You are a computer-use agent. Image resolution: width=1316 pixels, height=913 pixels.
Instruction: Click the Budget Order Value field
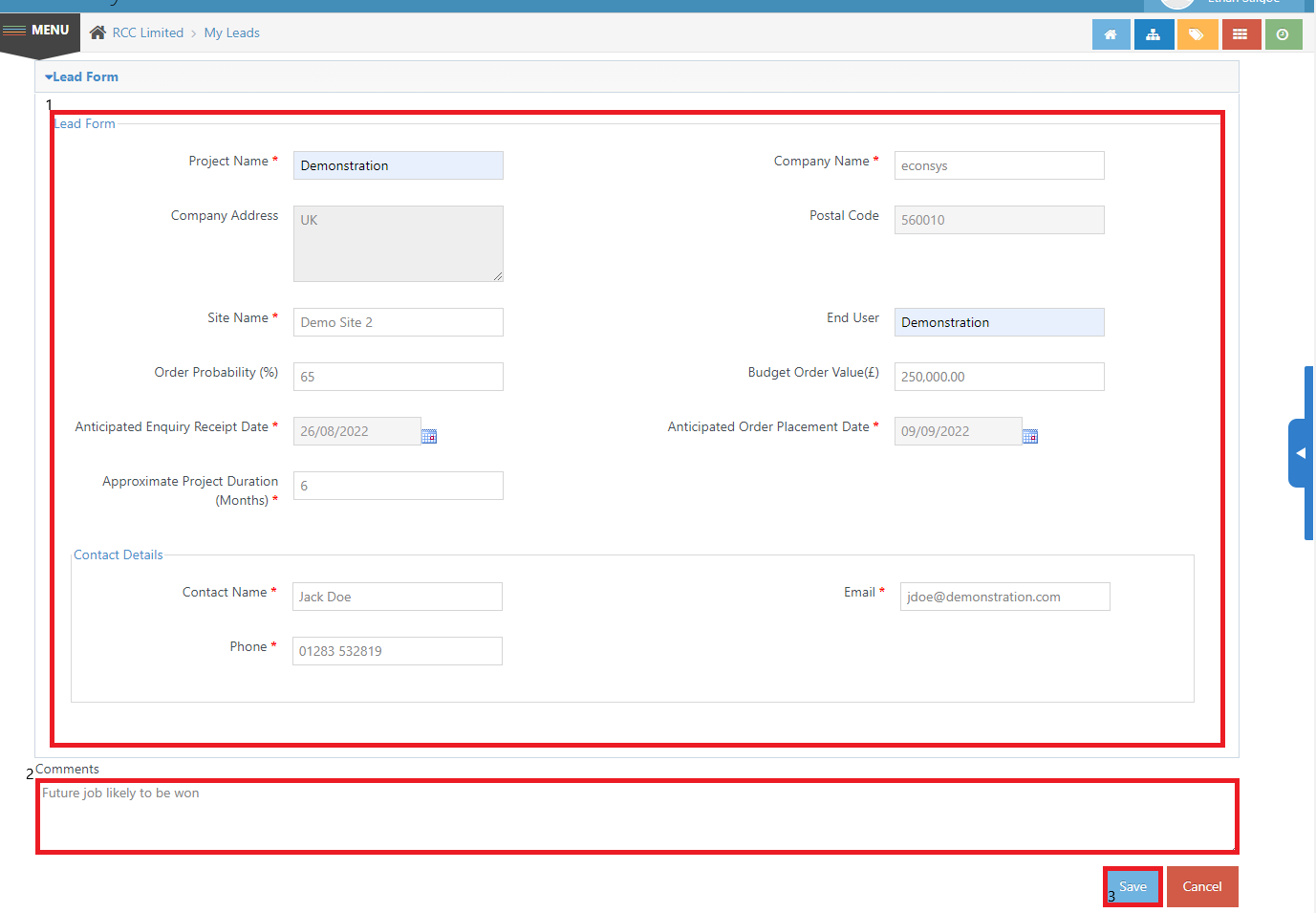tap(999, 377)
